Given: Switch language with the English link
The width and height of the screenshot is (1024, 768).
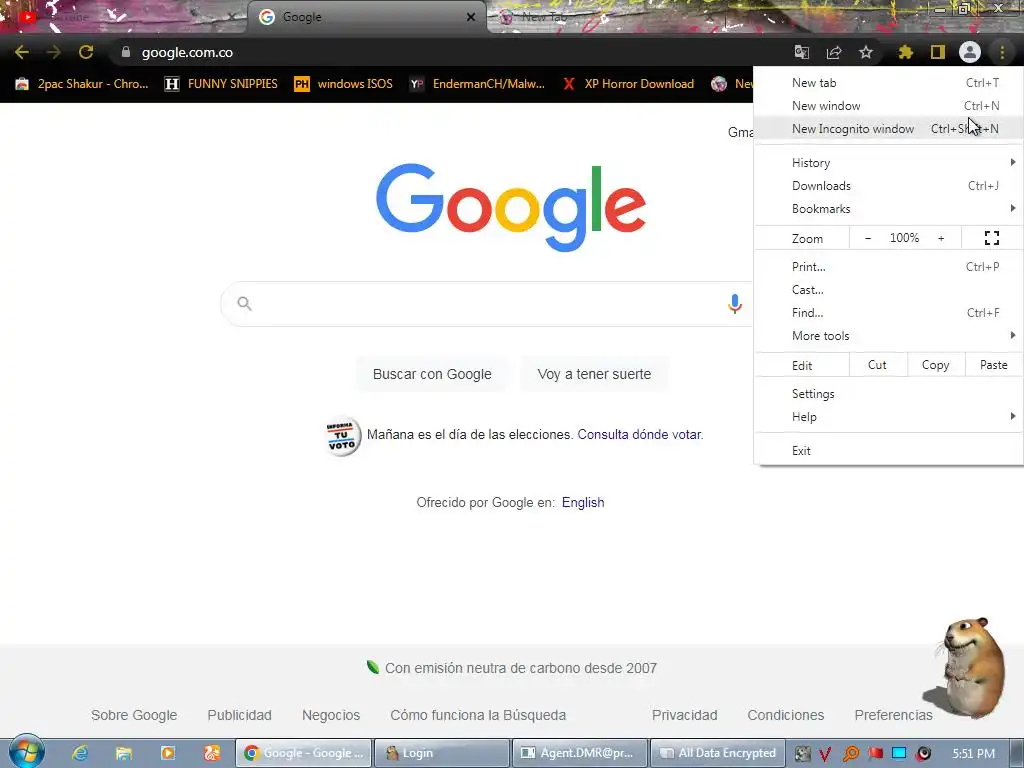Looking at the screenshot, I should [x=583, y=502].
